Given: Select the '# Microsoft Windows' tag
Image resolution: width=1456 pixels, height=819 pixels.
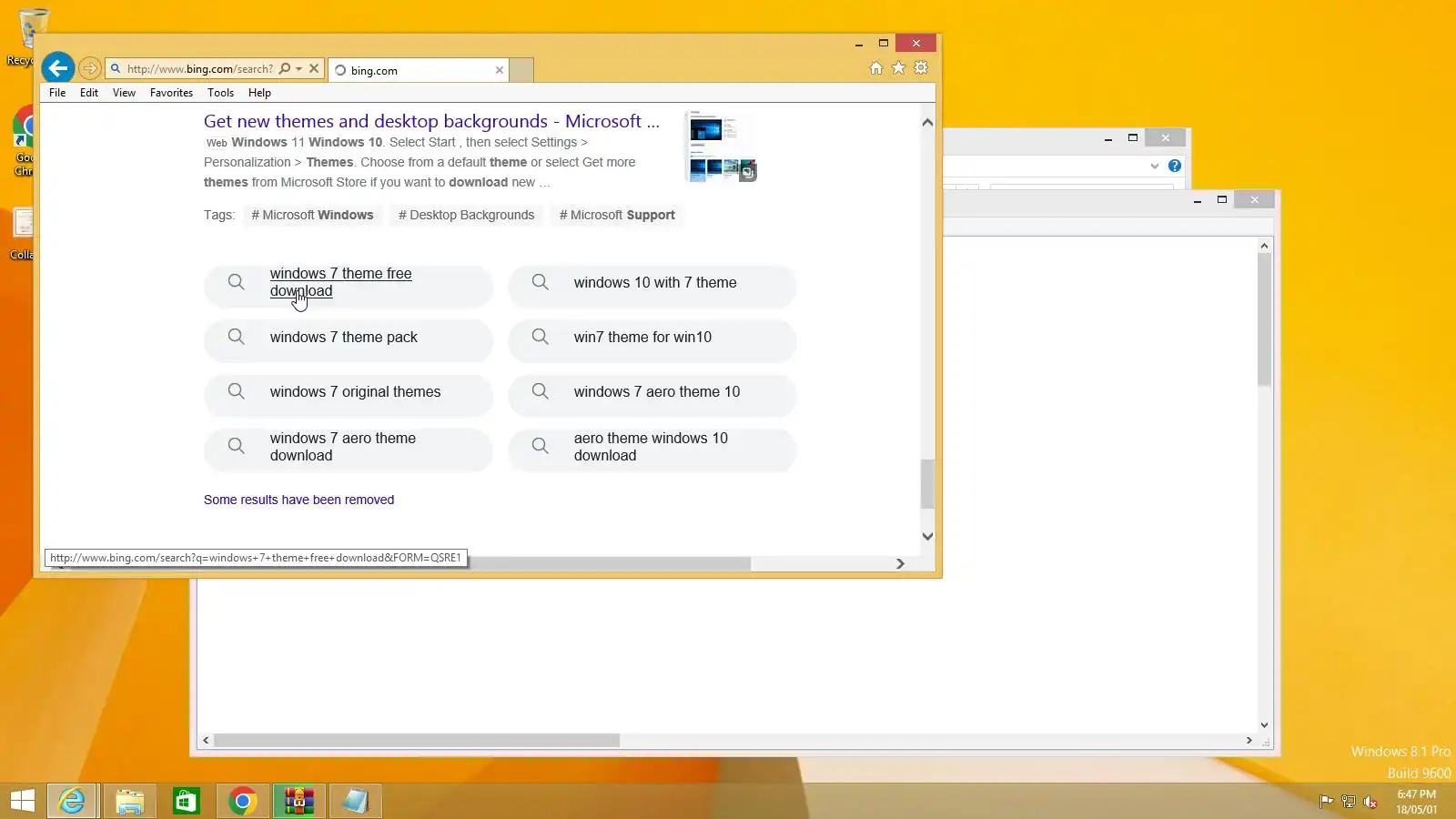Looking at the screenshot, I should (x=312, y=215).
